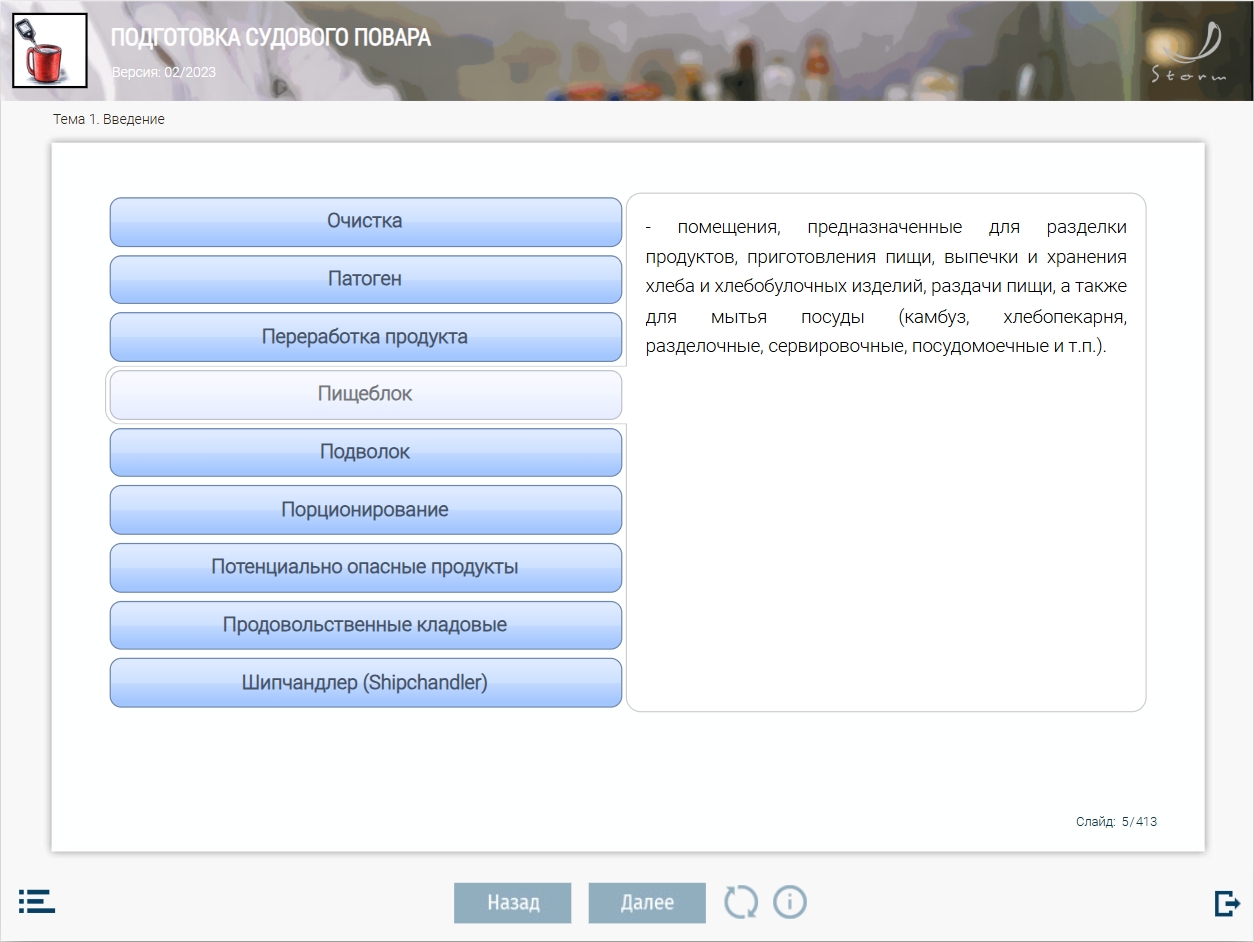Screen dimensions: 1254x942
Task: Click the Storm logo in header
Action: [1190, 53]
